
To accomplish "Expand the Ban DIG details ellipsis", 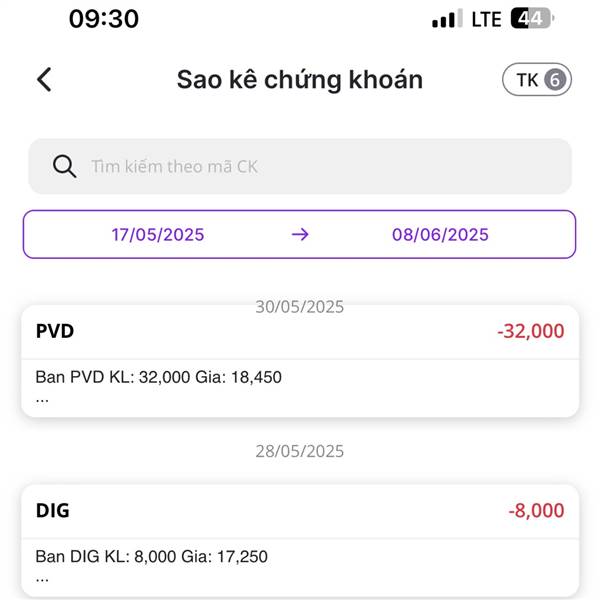I will click(42, 580).
